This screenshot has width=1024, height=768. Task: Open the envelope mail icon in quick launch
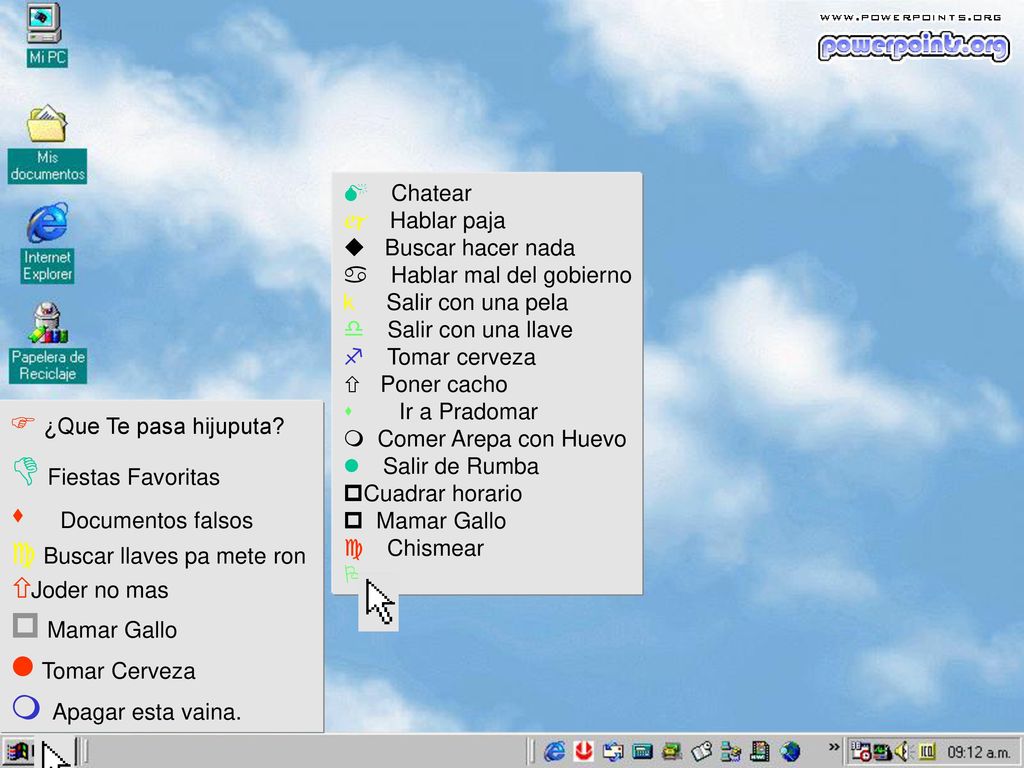613,752
